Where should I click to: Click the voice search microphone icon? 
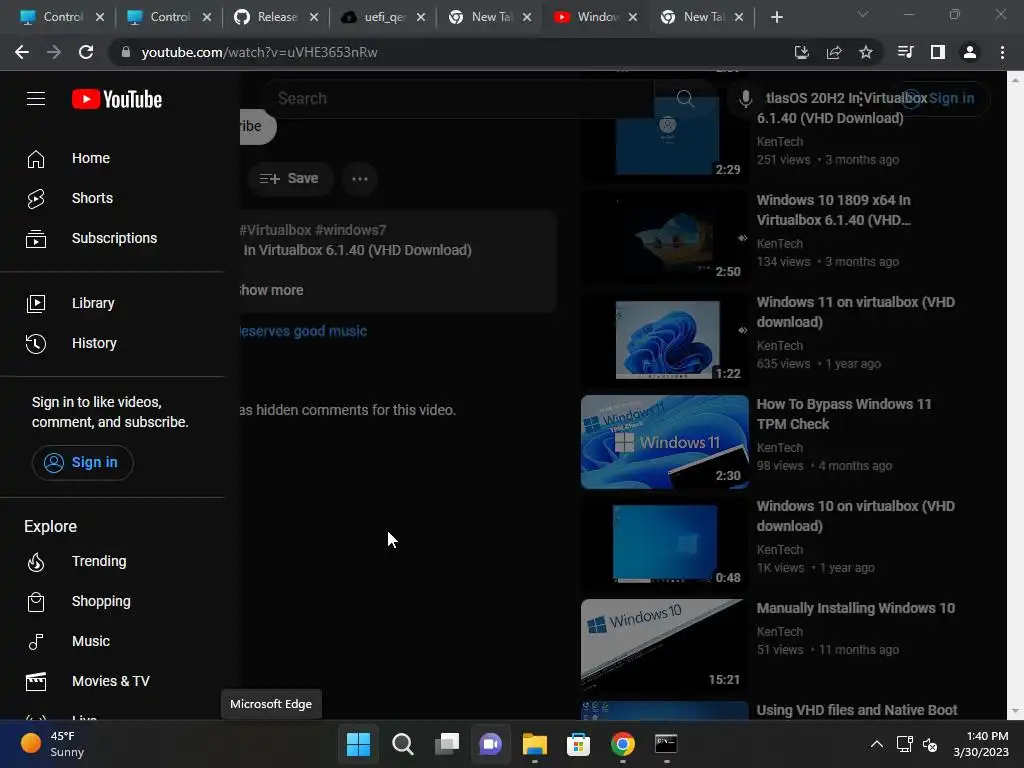(x=745, y=99)
